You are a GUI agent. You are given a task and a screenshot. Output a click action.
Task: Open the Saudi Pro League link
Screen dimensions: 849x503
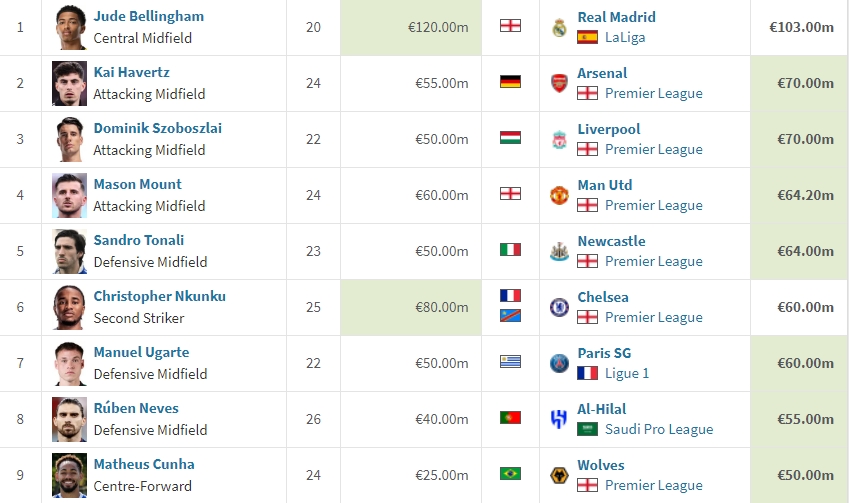(659, 429)
